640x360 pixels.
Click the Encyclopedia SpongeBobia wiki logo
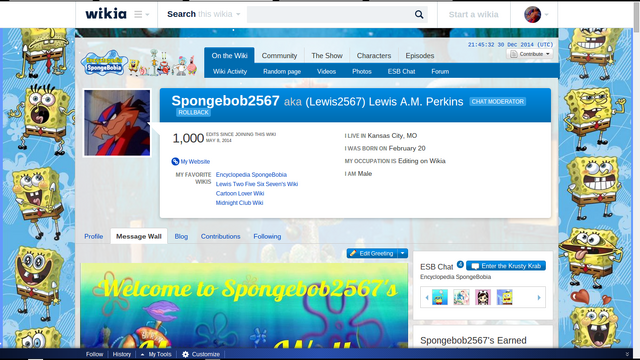tap(105, 63)
